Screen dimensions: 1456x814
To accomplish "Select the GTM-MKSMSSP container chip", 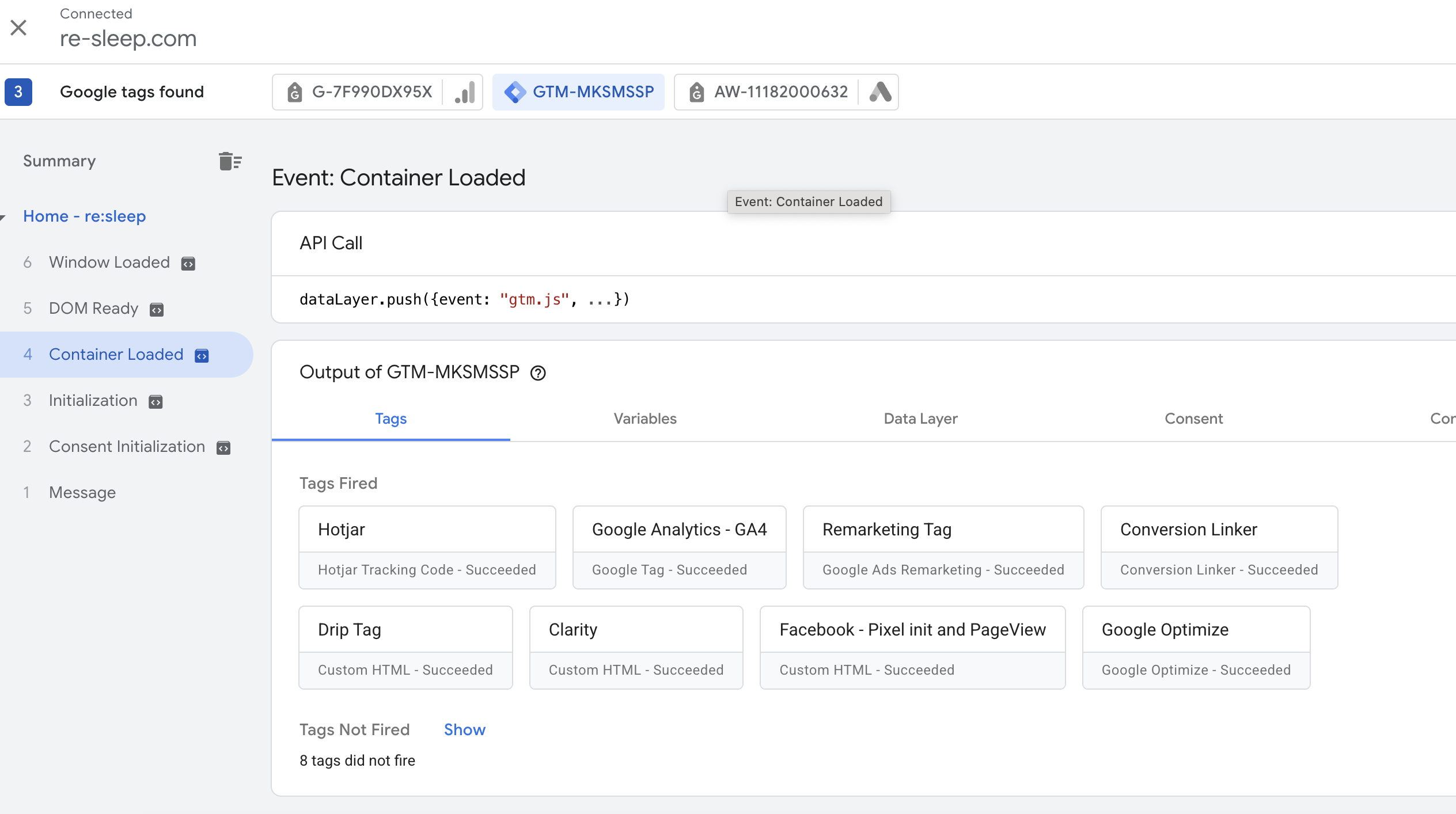I will 578,92.
